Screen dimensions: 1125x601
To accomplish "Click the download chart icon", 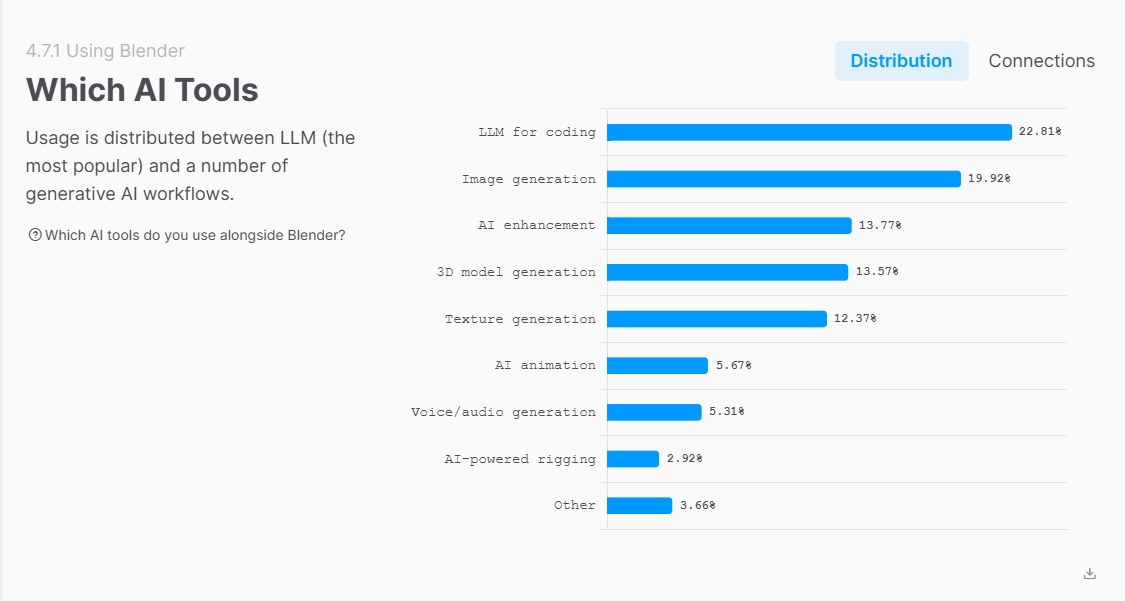I will click(1090, 573).
